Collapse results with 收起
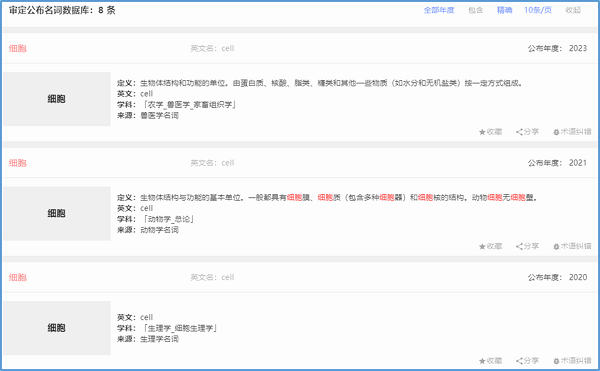This screenshot has height=371, width=600. pyautogui.click(x=573, y=10)
